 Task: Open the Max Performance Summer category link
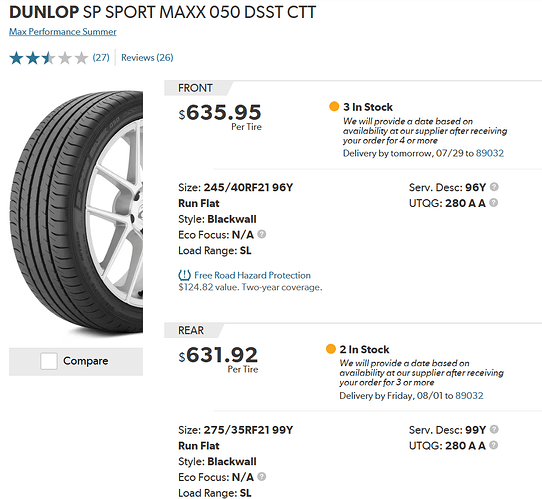(x=63, y=32)
